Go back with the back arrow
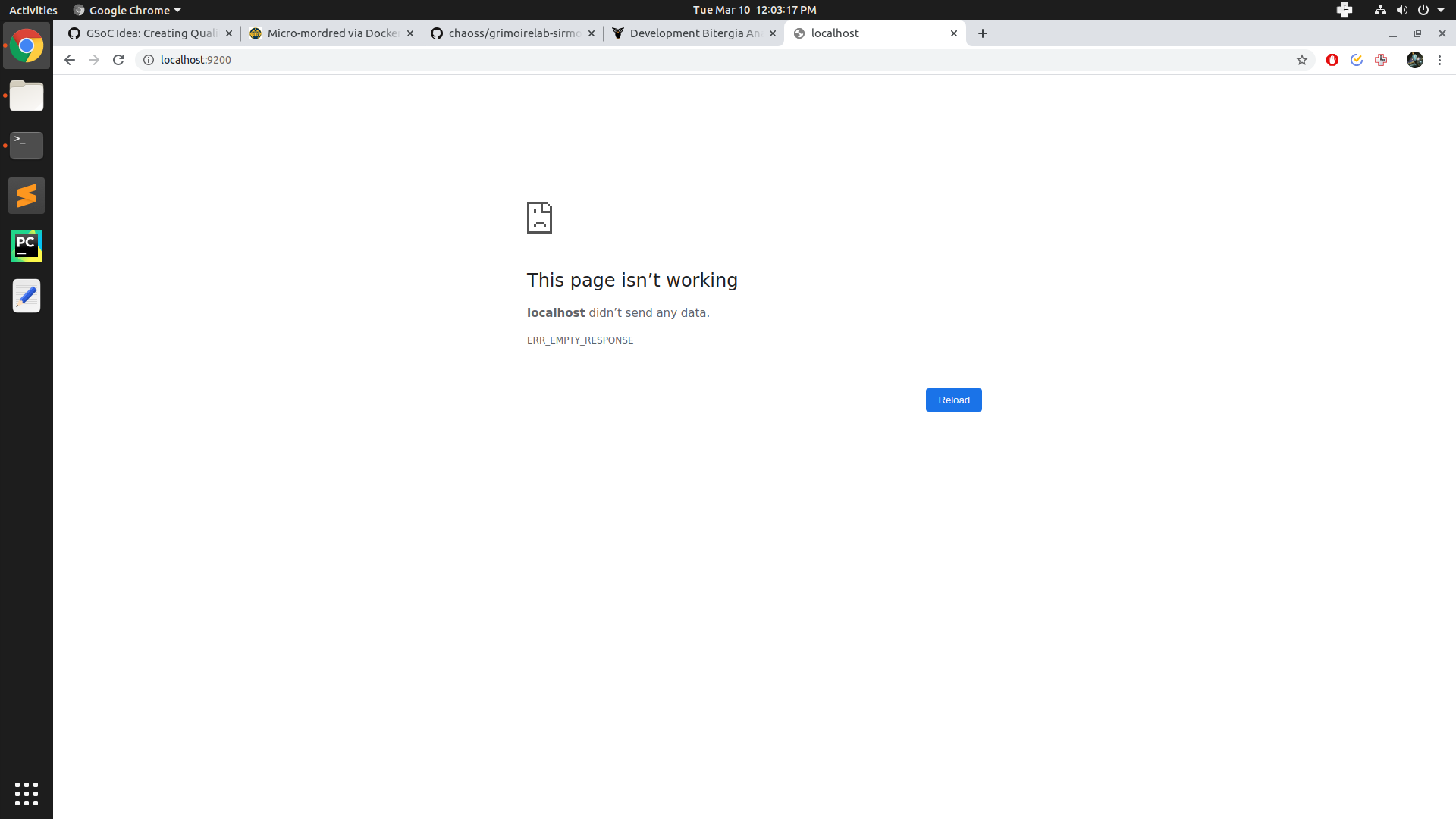 70,60
